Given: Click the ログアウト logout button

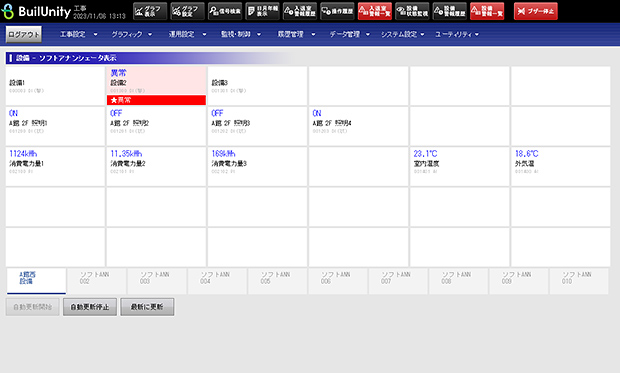Looking at the screenshot, I should 24,34.
